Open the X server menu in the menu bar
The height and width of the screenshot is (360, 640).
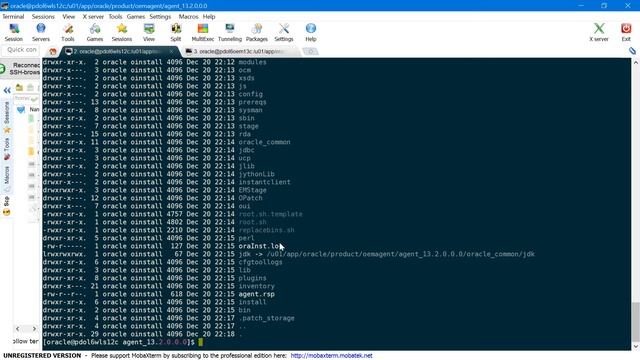point(93,16)
